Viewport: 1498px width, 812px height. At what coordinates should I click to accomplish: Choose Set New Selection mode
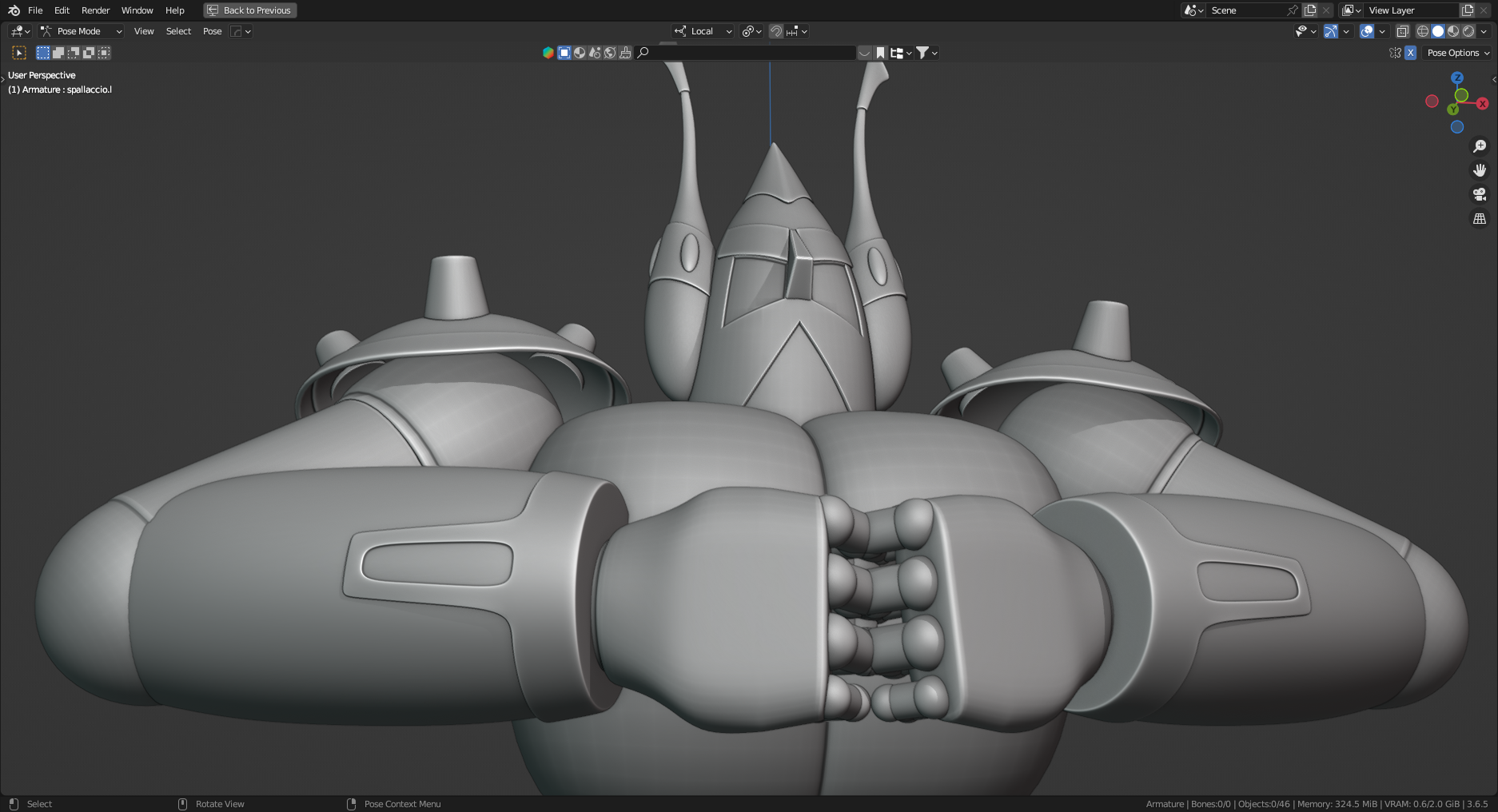(x=43, y=53)
